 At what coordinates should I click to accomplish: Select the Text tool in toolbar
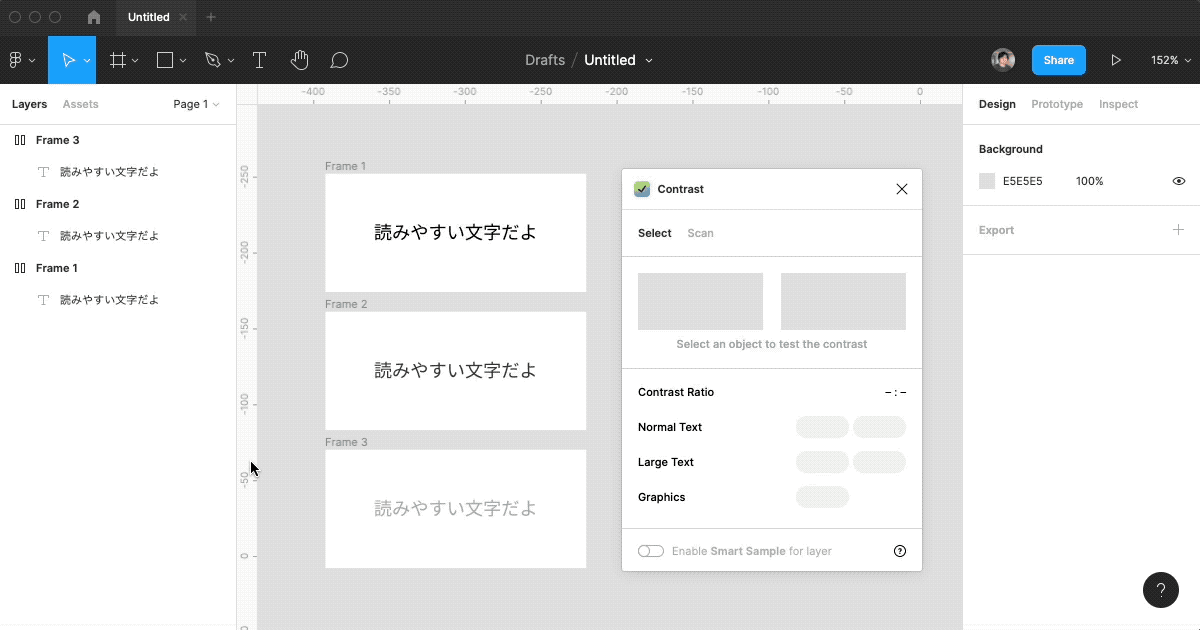pos(259,60)
